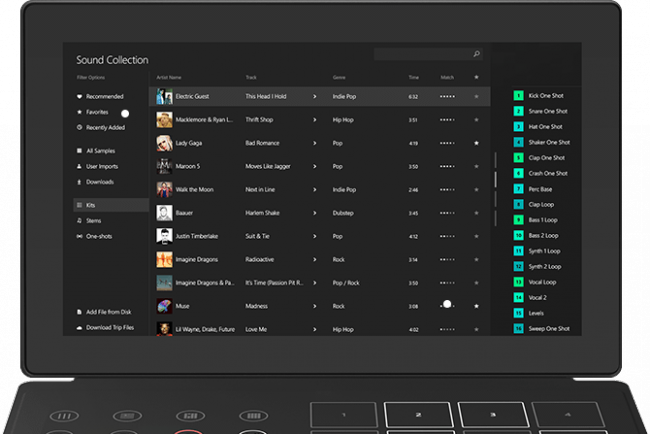Screen dimensions: 650x434
Task: Select pad 13 Vocal Loop
Action: coord(535,282)
